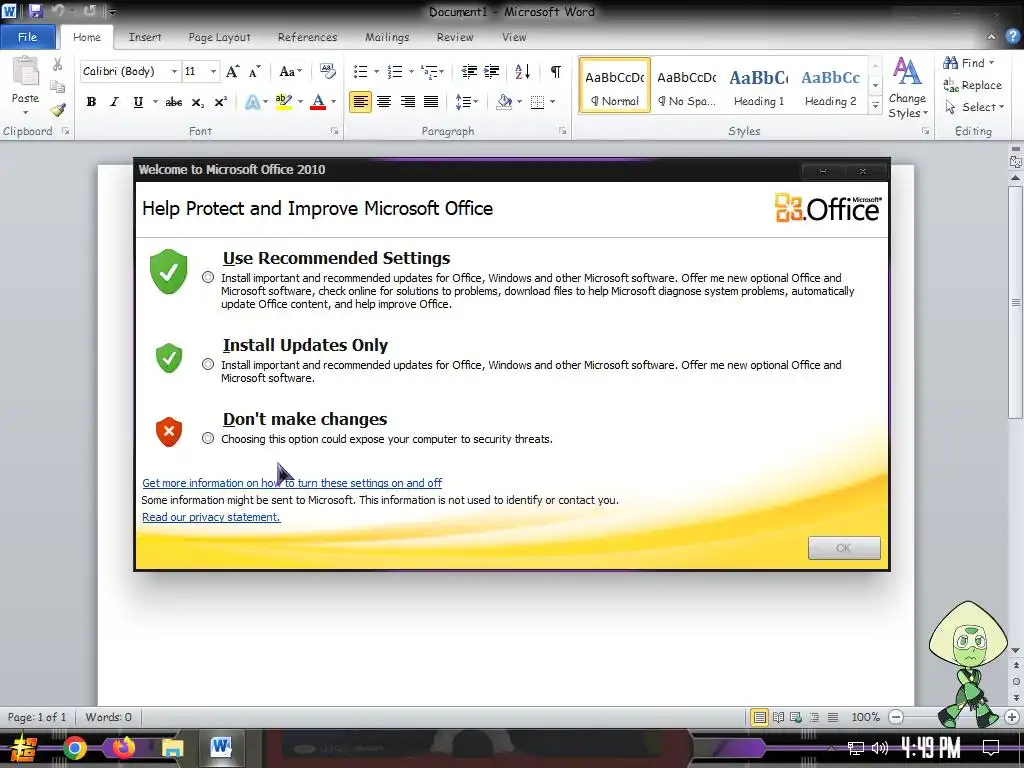Select the Format Painter brush
Screen dimensions: 1024x768
(x=57, y=109)
